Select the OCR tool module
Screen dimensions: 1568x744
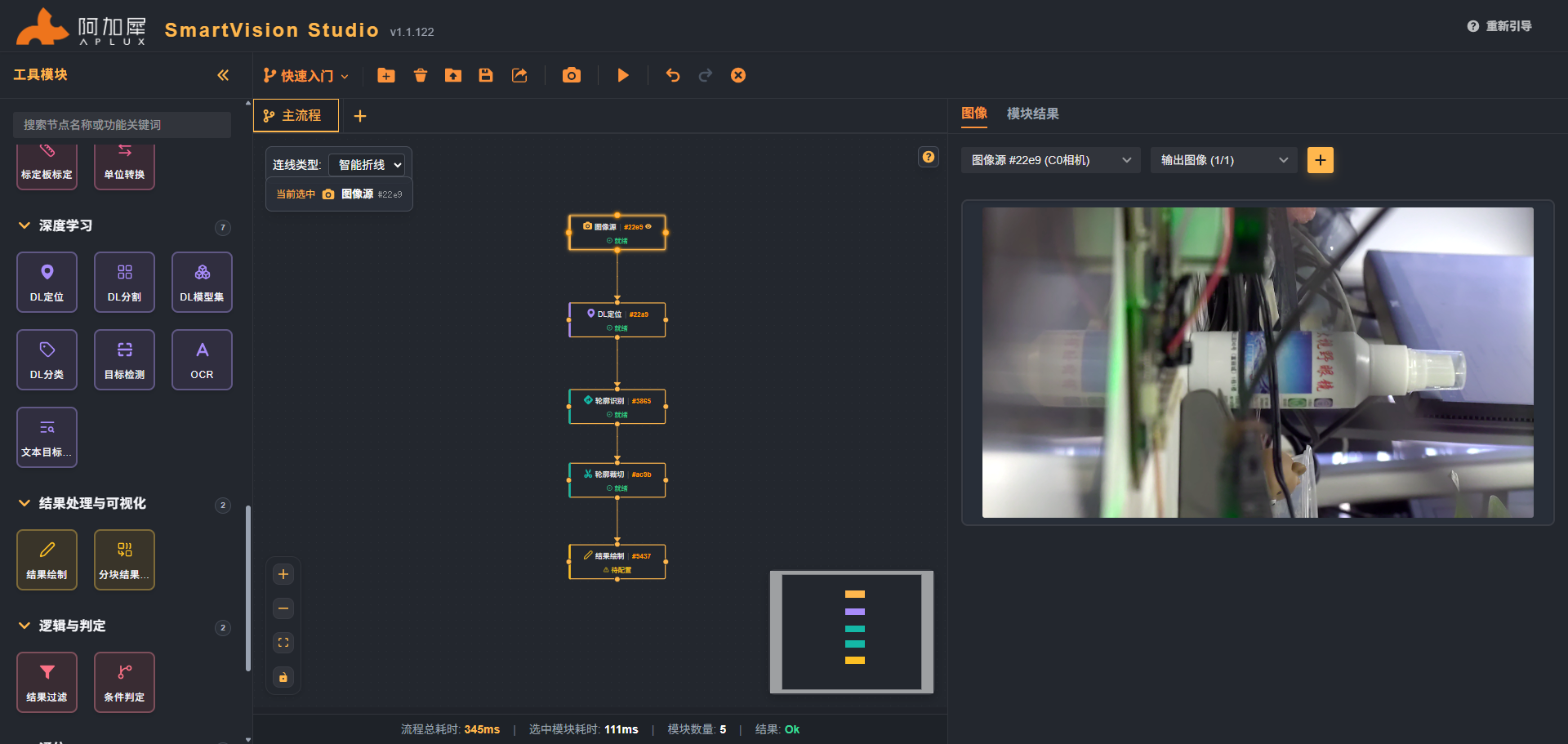202,359
